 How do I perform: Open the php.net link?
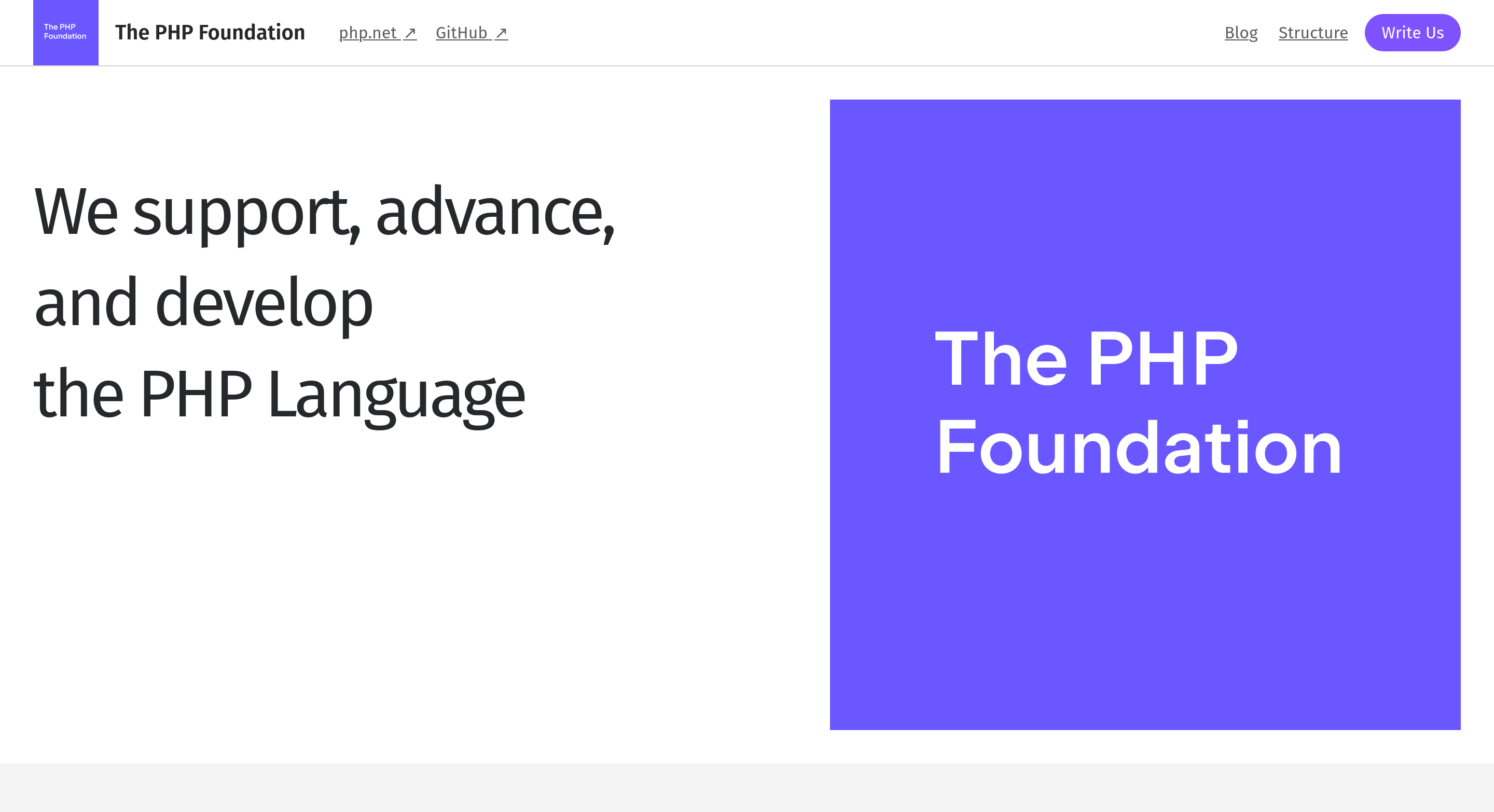point(368,33)
